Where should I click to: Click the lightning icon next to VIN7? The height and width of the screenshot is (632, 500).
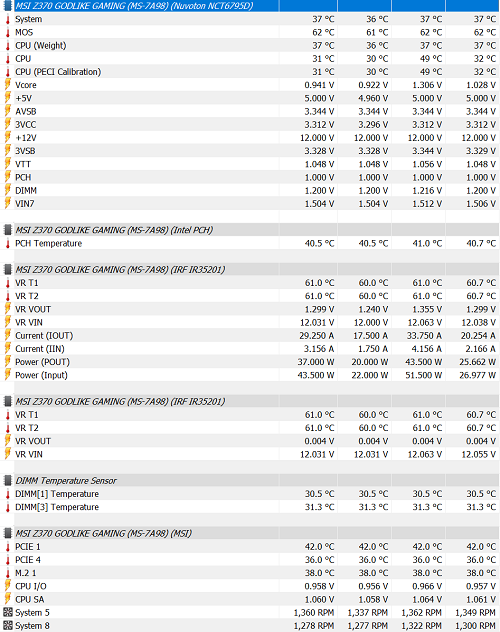7,204
